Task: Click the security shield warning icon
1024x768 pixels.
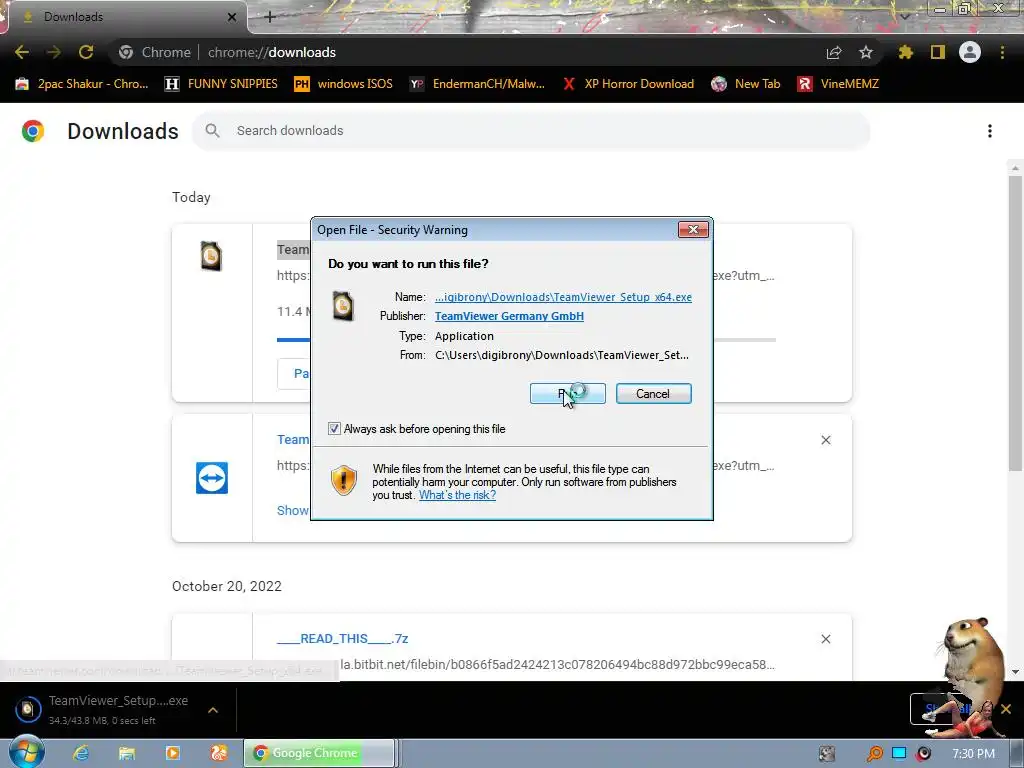Action: [x=344, y=480]
